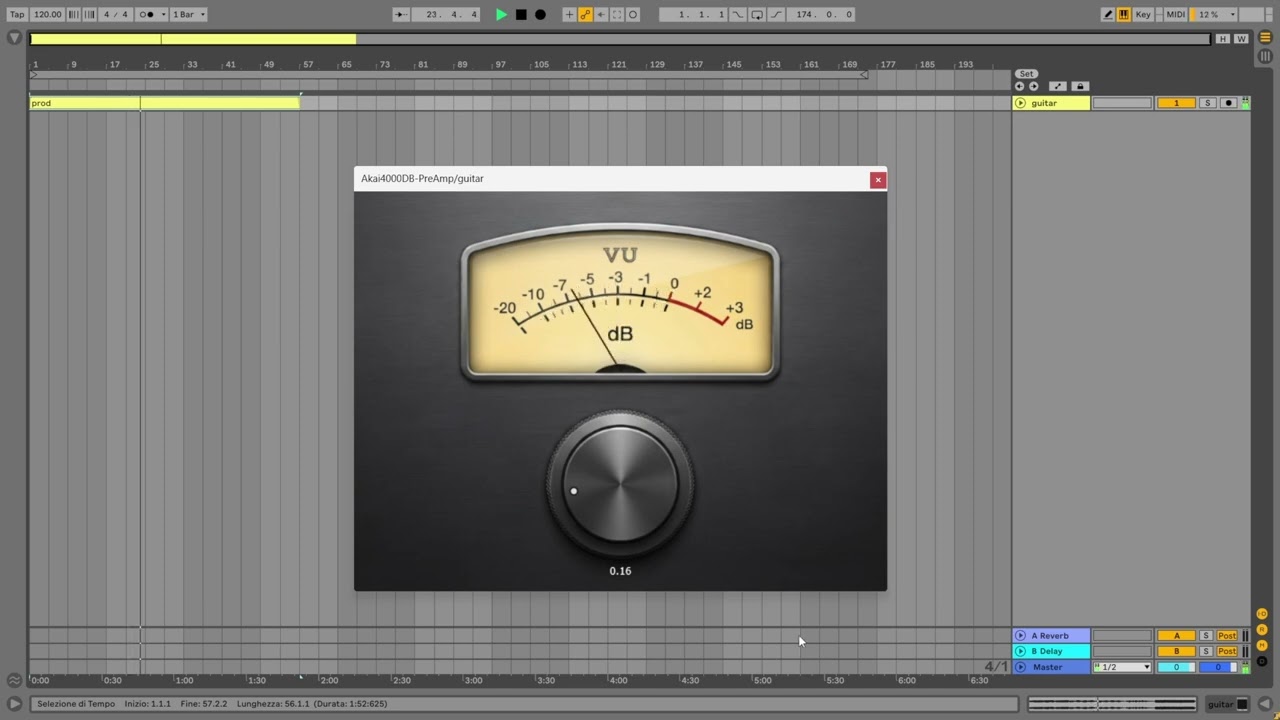The height and width of the screenshot is (720, 1280).
Task: Open the 1 Bar quantization menu
Action: tap(188, 14)
